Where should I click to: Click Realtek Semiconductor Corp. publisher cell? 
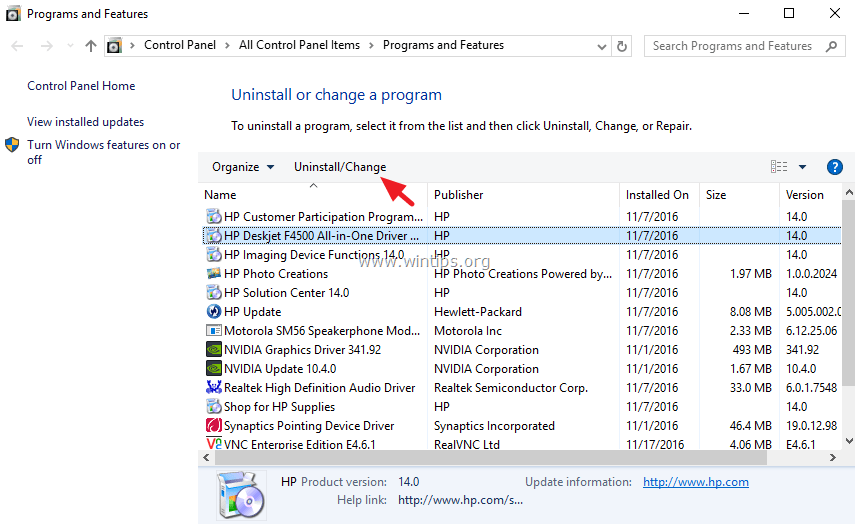click(x=511, y=388)
